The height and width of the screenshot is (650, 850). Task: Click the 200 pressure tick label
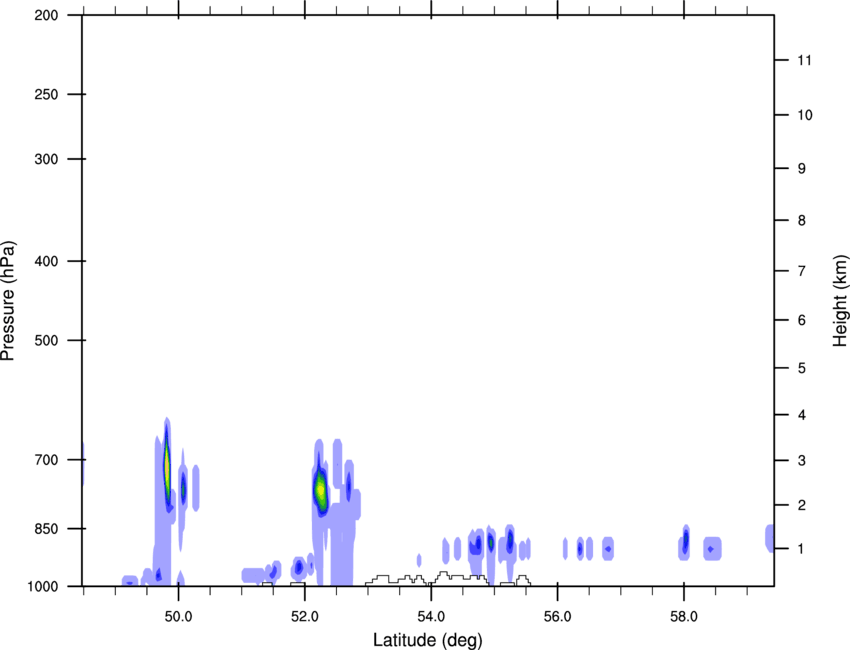click(x=47, y=15)
